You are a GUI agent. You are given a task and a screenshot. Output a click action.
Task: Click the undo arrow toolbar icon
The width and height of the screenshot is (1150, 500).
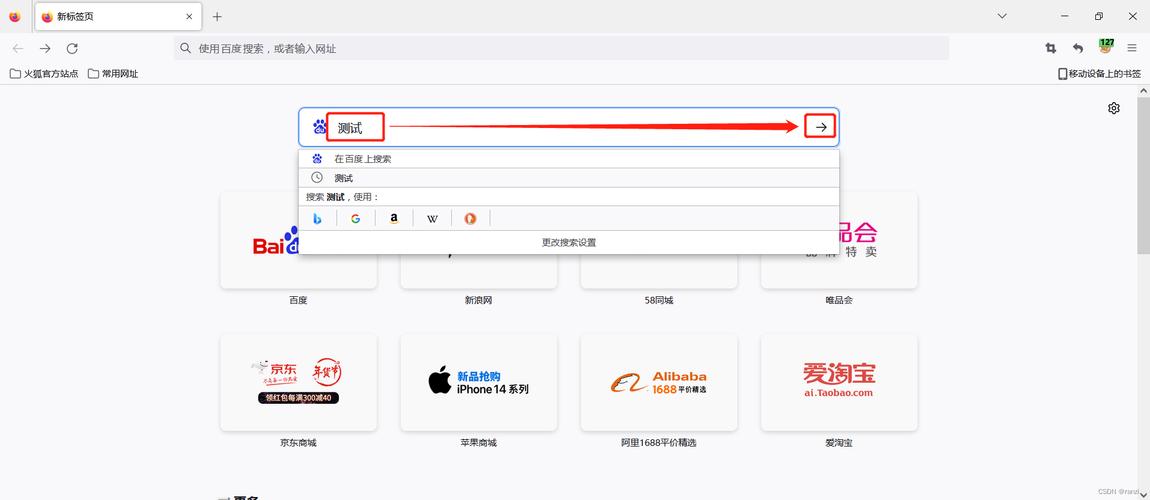pyautogui.click(x=1077, y=48)
